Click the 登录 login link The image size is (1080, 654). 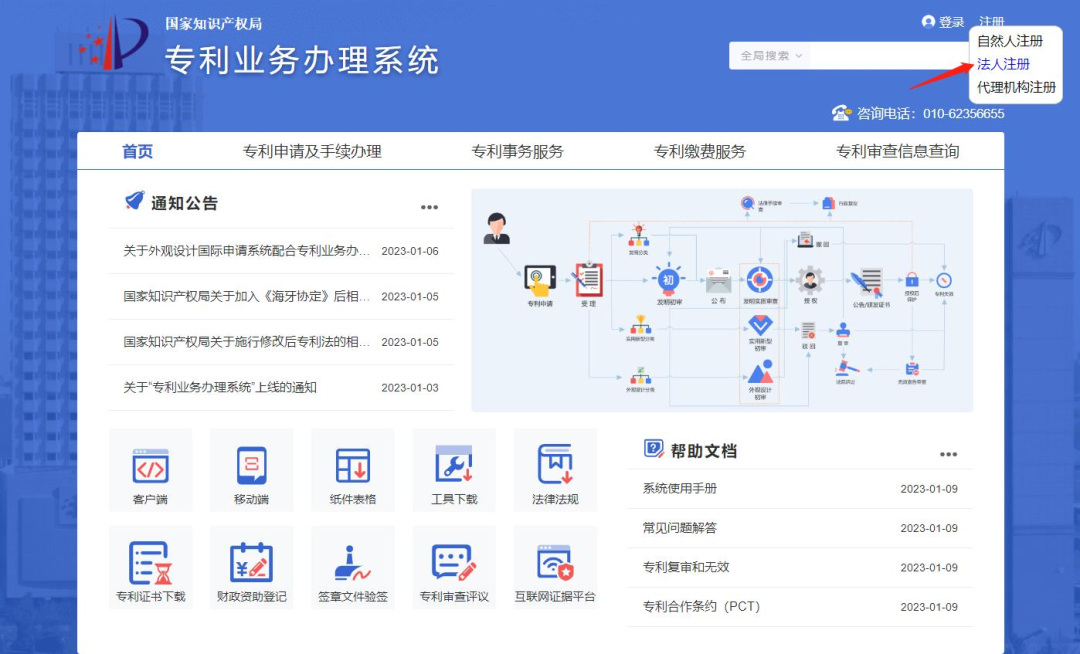(951, 22)
